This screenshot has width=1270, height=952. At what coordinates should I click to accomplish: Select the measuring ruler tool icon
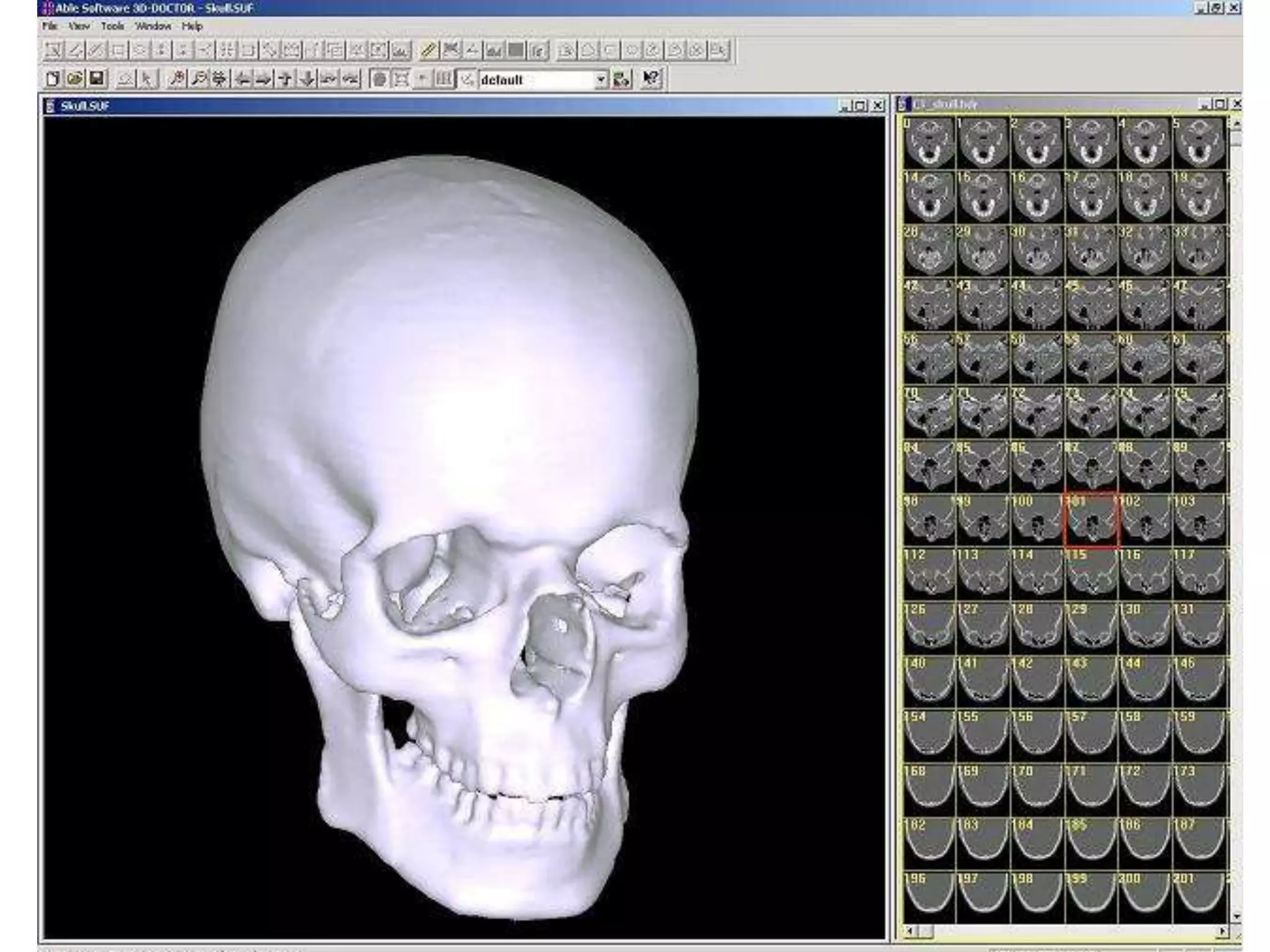(428, 50)
